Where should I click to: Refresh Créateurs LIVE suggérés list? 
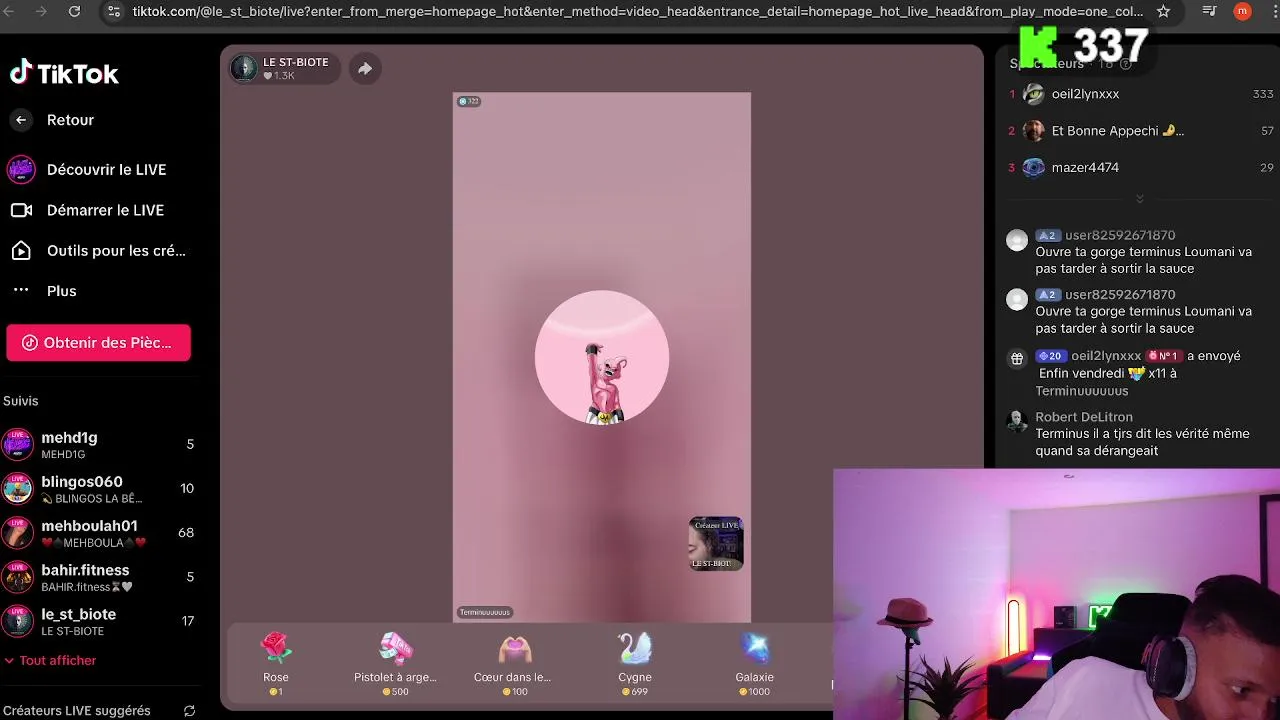(x=189, y=711)
